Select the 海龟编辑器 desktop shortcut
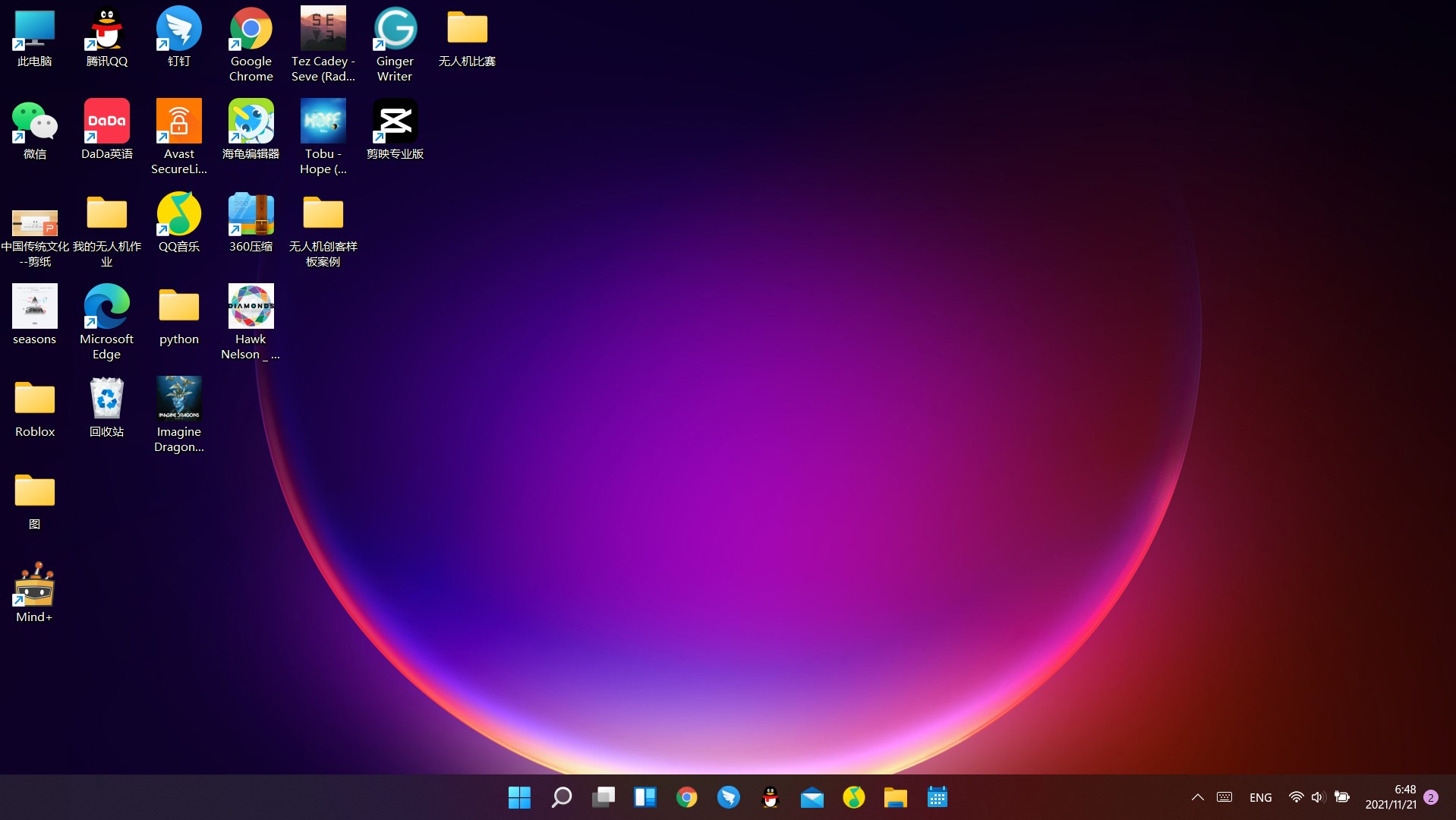Screen dimensions: 1456x820 (251, 131)
